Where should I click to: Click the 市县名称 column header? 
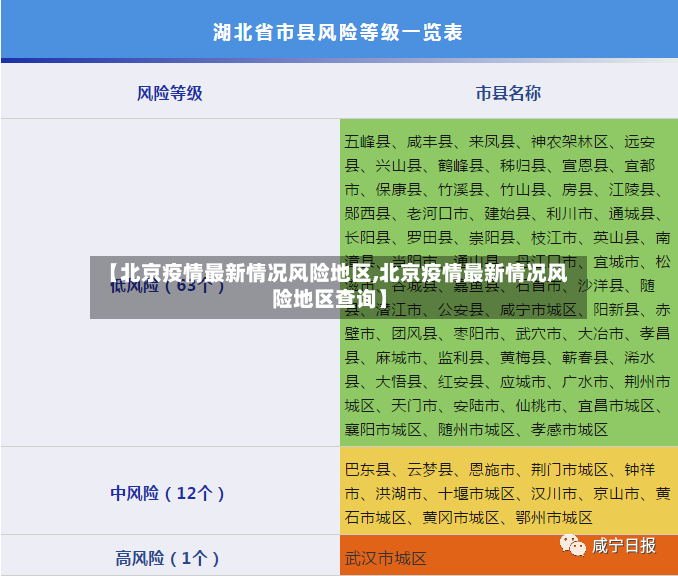pyautogui.click(x=508, y=93)
